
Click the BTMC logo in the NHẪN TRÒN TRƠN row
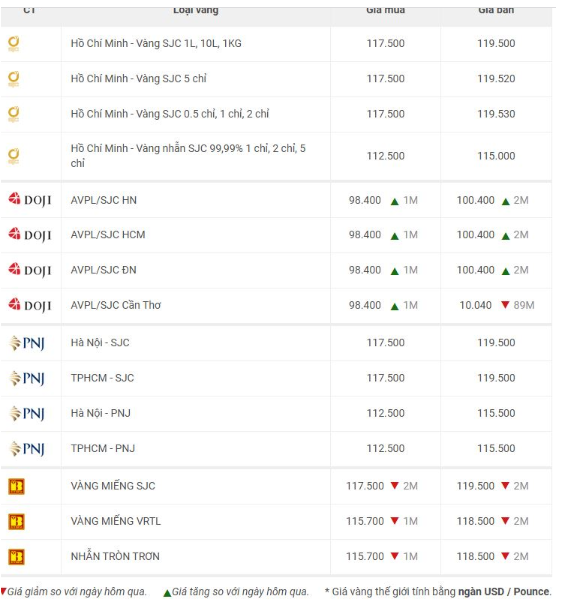click(x=16, y=557)
